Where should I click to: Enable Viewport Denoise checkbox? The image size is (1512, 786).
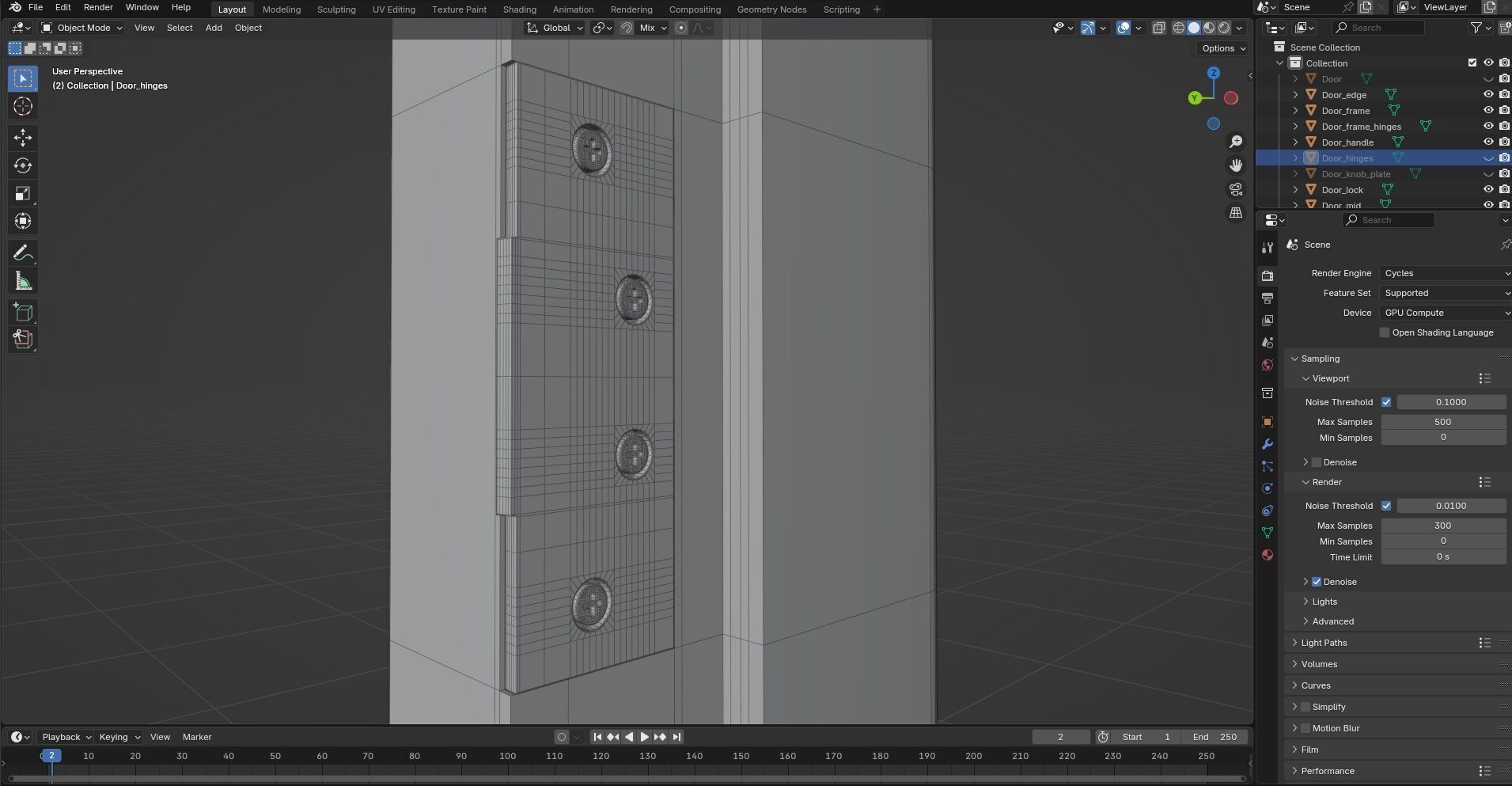click(x=1317, y=462)
